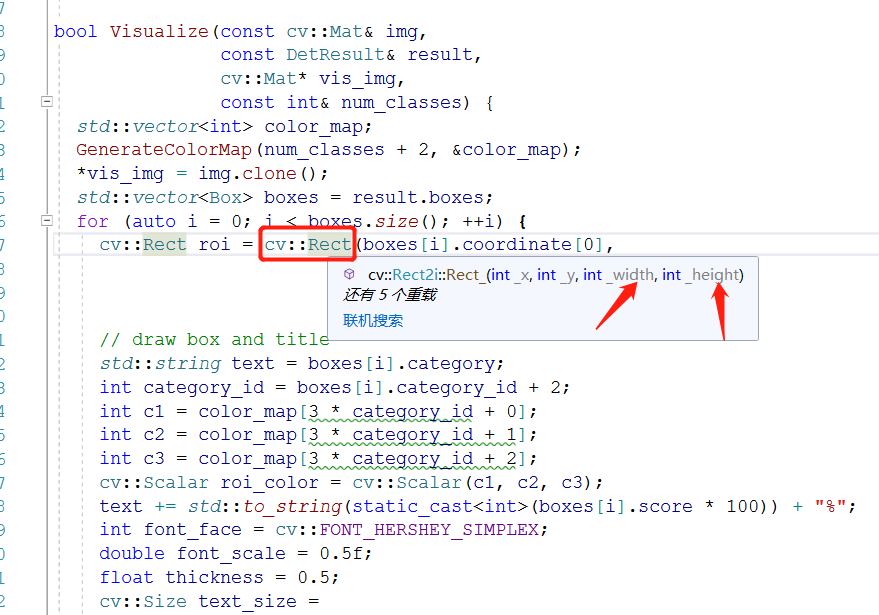The image size is (879, 615).
Task: Click 'size' method in for loop
Action: coord(396,221)
